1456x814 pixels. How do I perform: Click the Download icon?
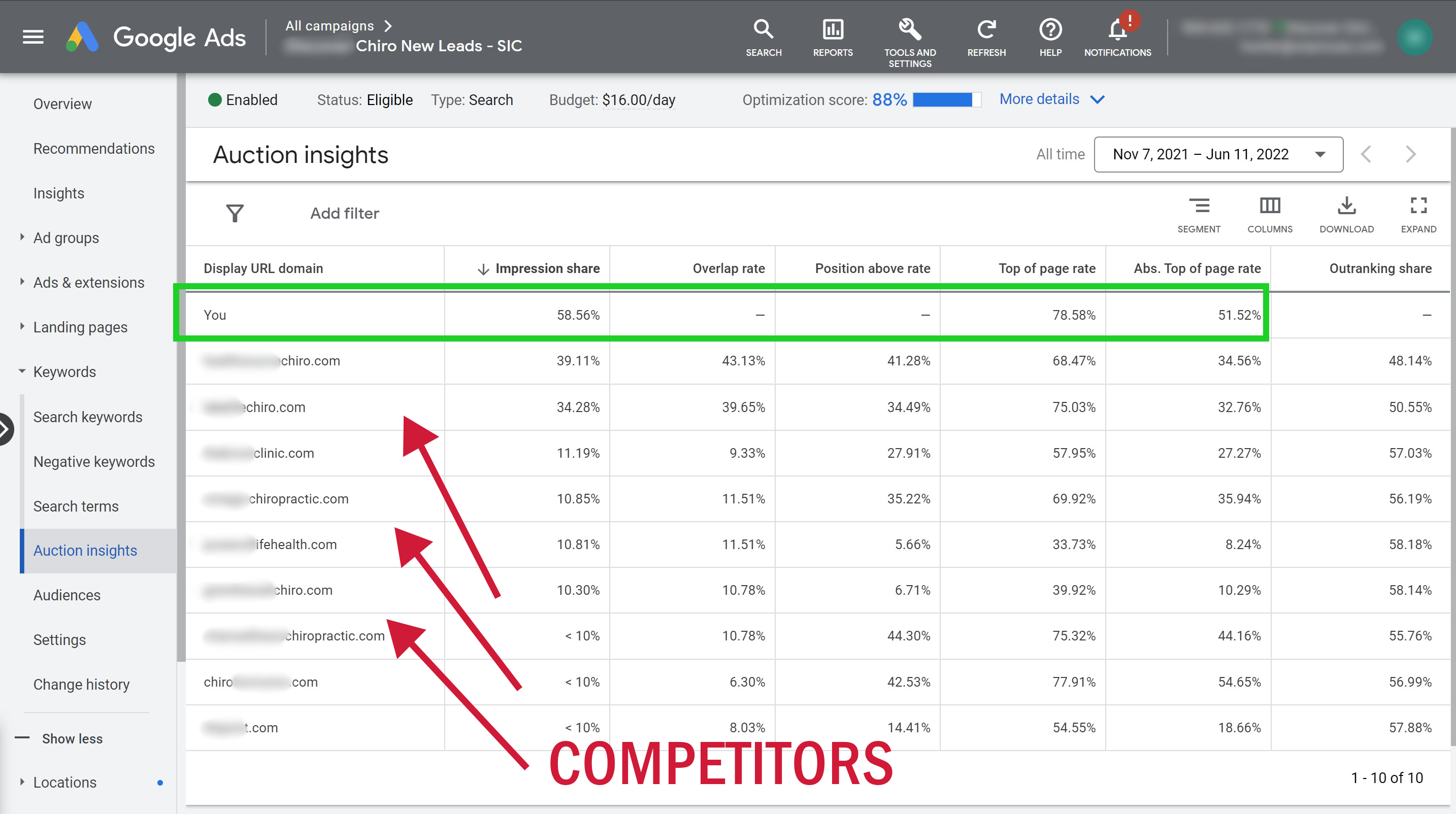pyautogui.click(x=1346, y=206)
